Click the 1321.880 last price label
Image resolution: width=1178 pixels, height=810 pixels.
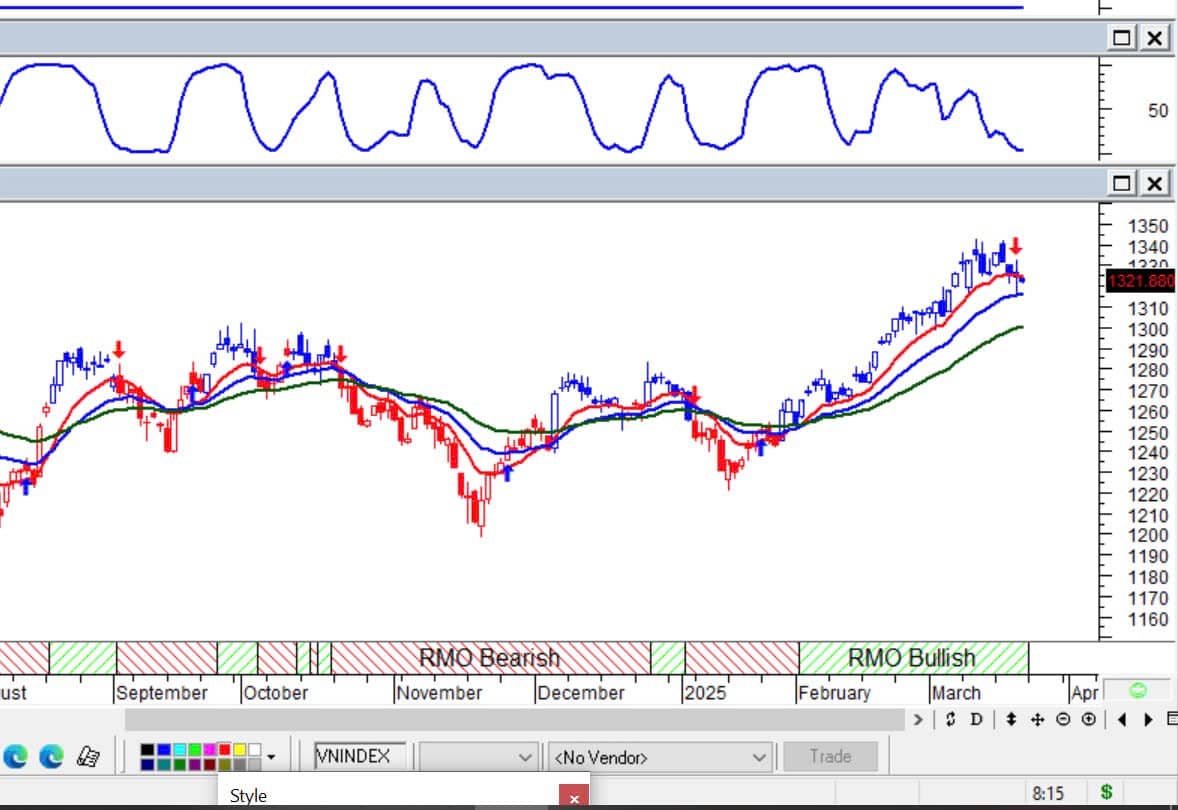click(1140, 281)
